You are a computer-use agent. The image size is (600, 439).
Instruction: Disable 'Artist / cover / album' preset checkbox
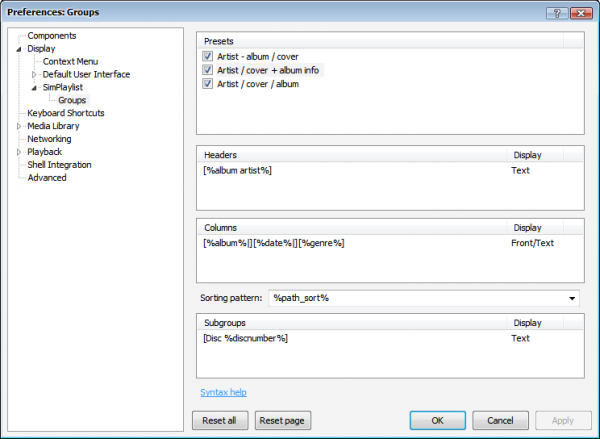pyautogui.click(x=208, y=84)
